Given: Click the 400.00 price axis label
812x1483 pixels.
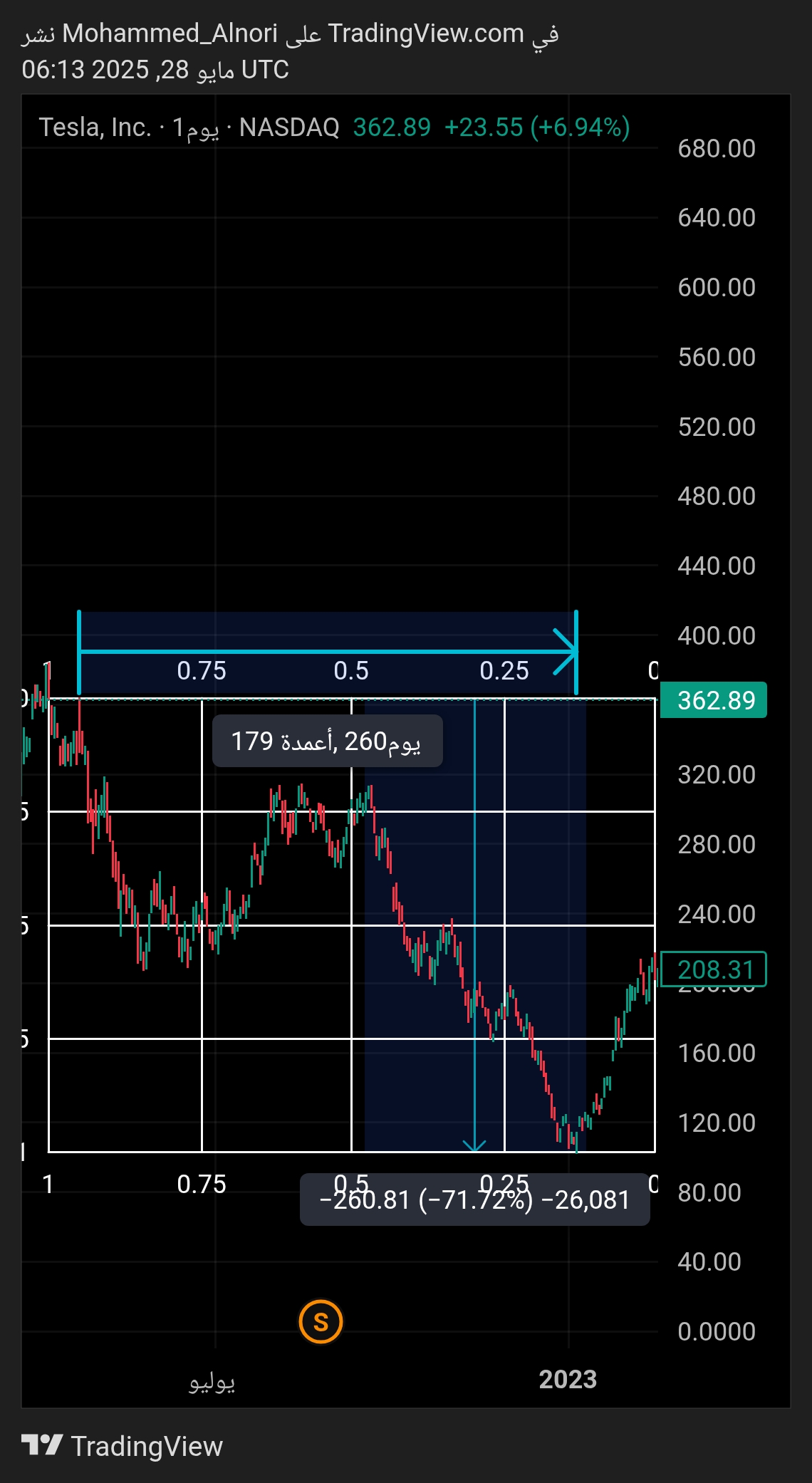Looking at the screenshot, I should (717, 635).
